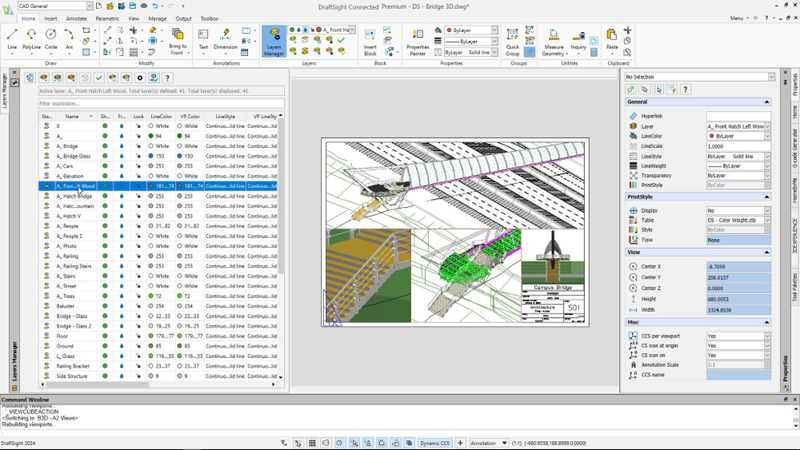
Task: Toggle Show state of A_Bridge layer
Action: (x=105, y=146)
